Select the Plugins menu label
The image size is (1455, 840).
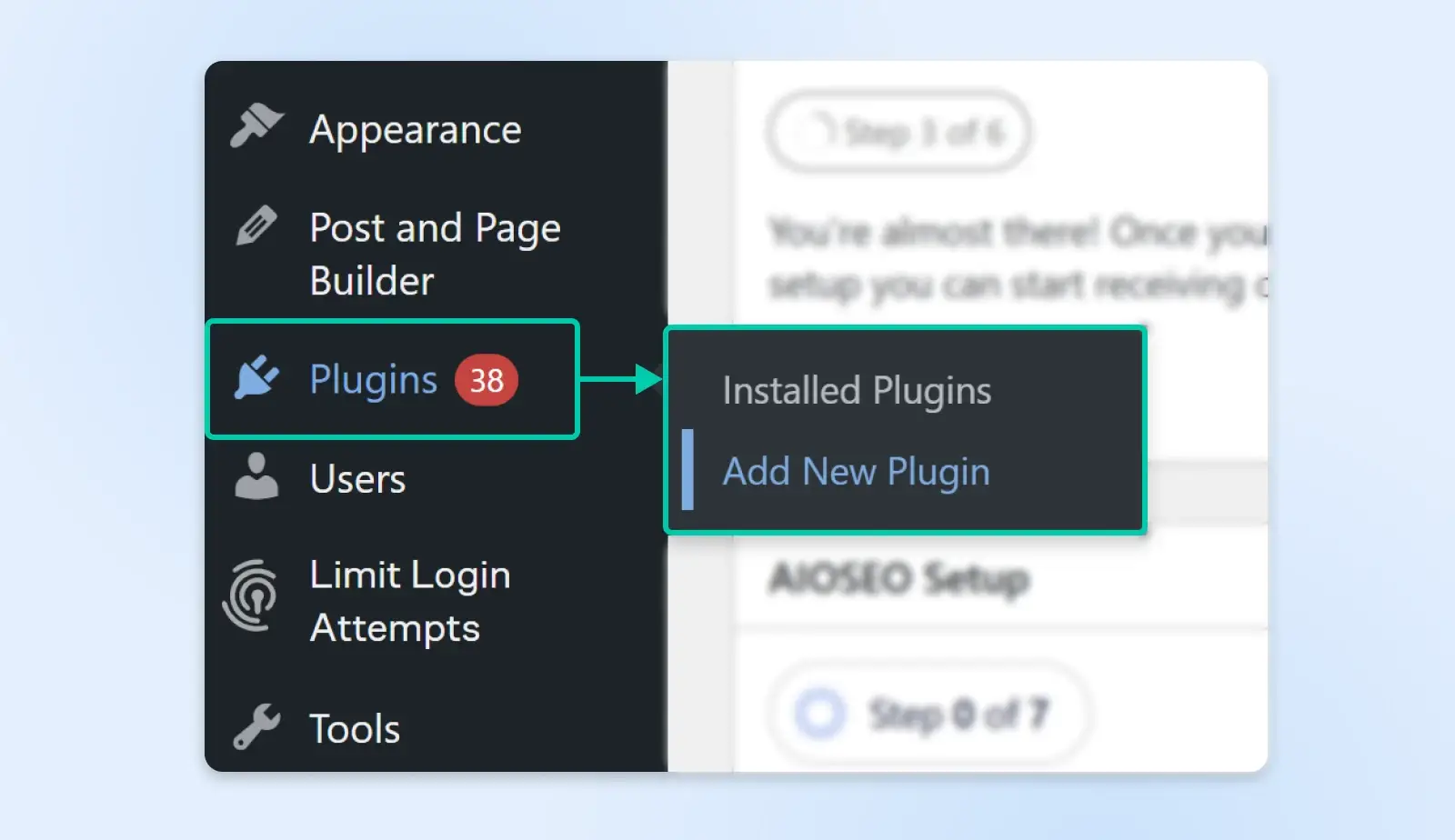coord(373,379)
